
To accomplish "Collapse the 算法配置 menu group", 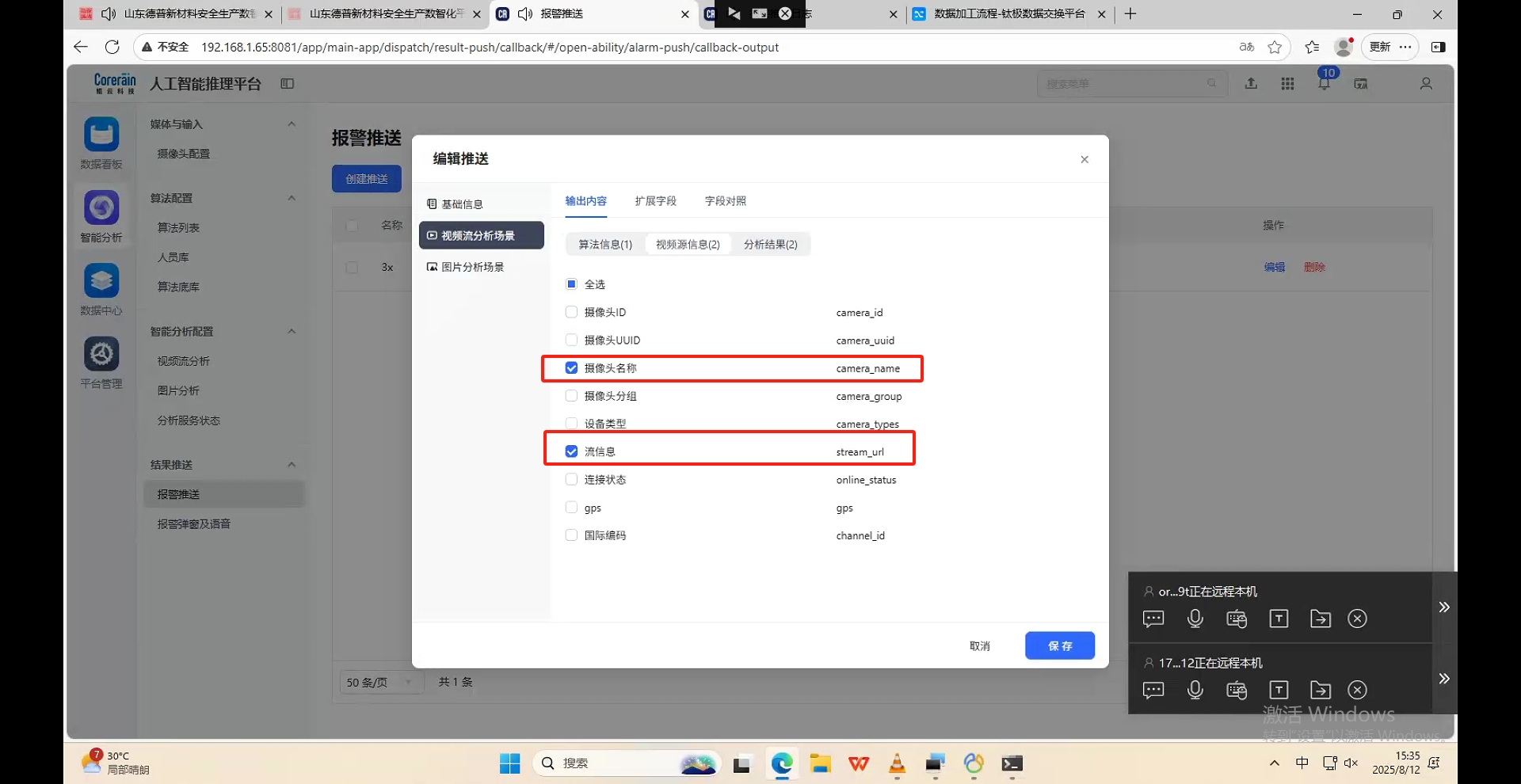I will tap(292, 198).
